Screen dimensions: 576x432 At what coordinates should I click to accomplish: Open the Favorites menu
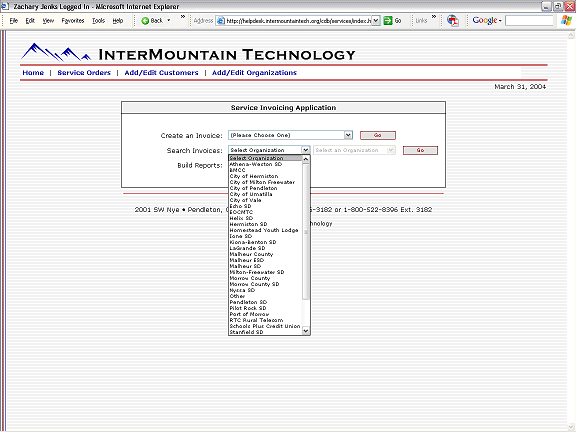tap(73, 21)
